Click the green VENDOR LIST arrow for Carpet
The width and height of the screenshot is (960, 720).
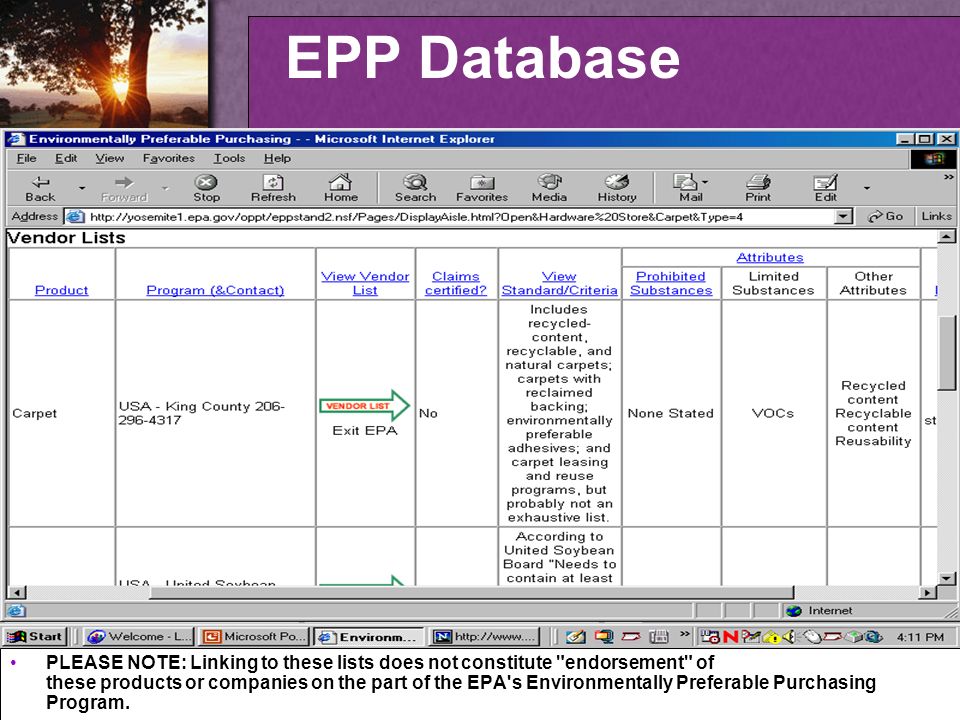point(365,405)
